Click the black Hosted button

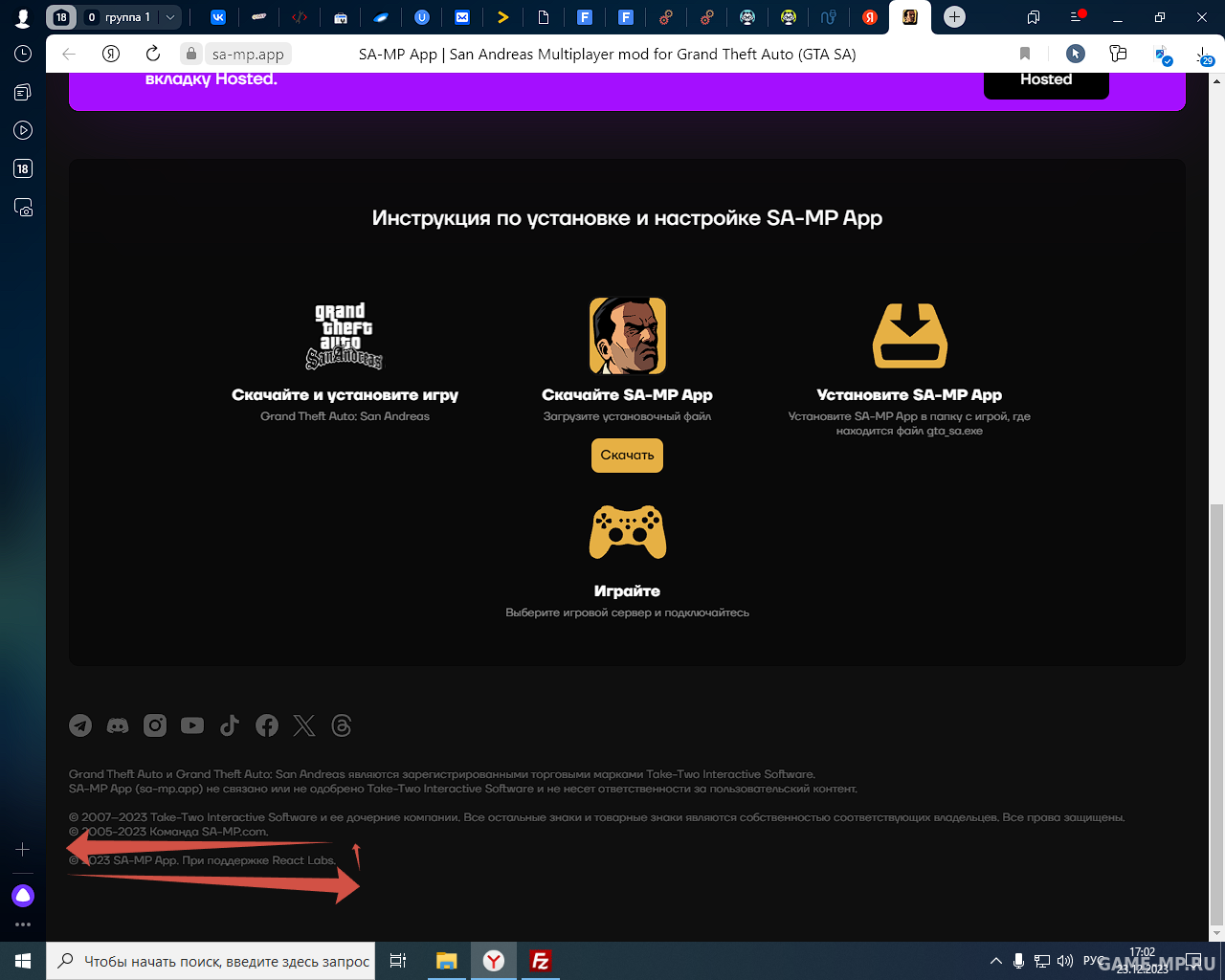click(1046, 82)
